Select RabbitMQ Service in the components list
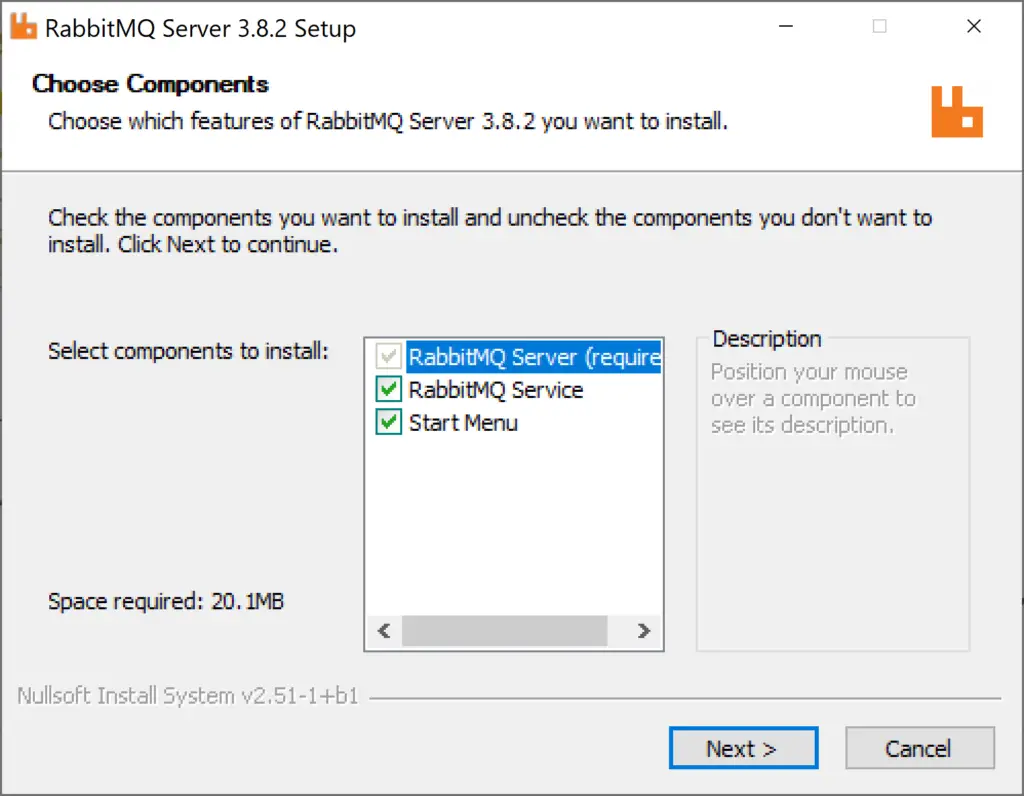Viewport: 1024px width, 796px height. click(x=496, y=389)
